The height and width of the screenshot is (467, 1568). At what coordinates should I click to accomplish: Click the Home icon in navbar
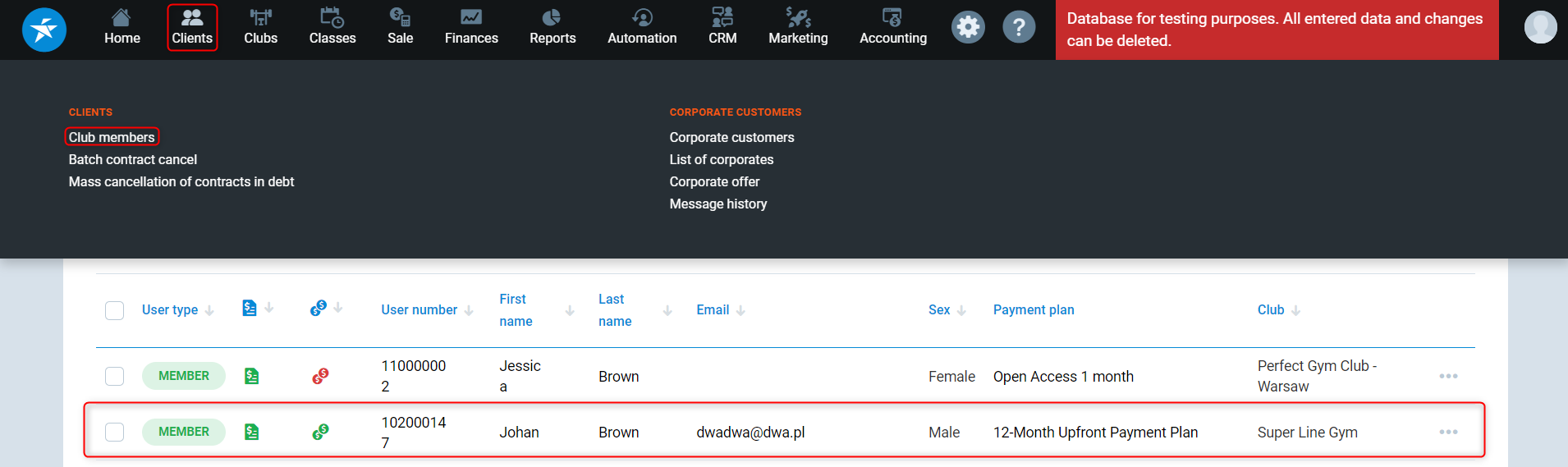tap(121, 17)
